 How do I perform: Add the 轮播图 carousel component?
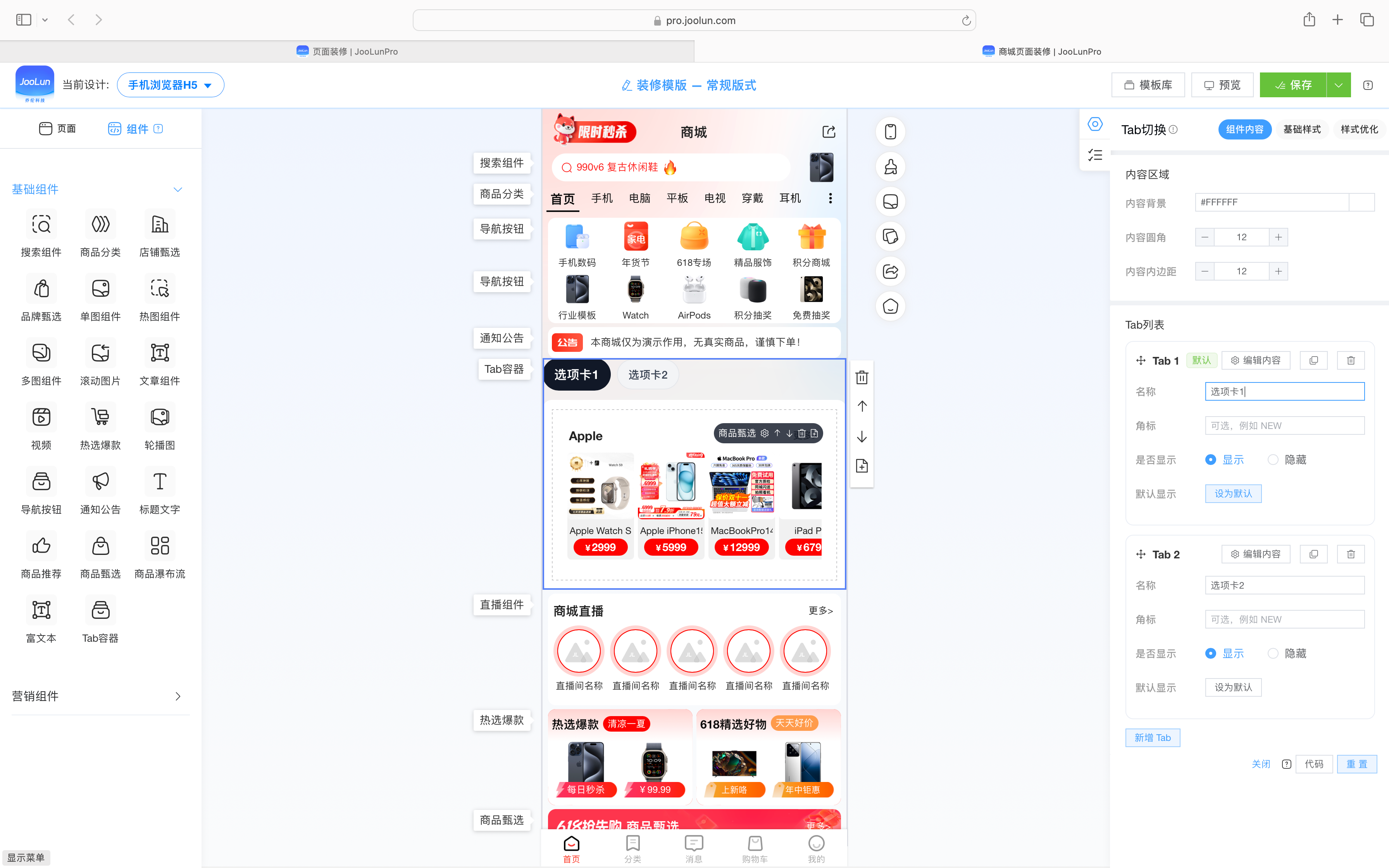coord(160,417)
